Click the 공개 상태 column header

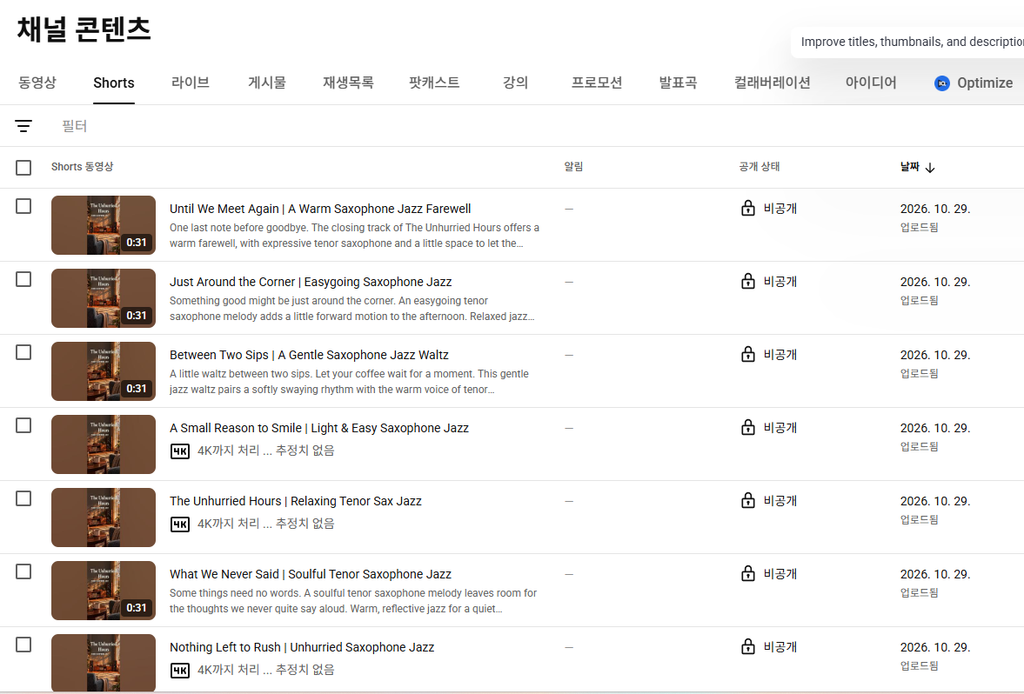760,167
